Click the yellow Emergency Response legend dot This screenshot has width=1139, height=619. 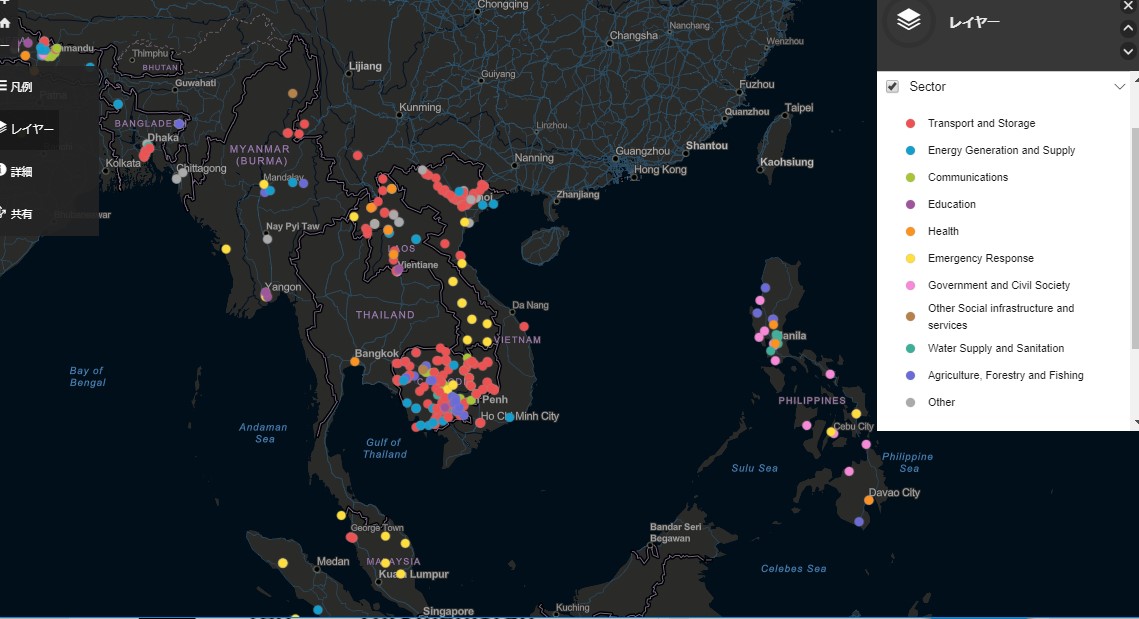(910, 258)
